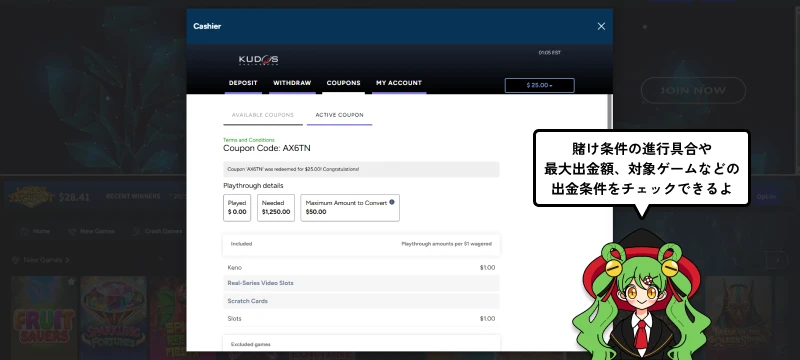Click the Lobby Jackpot badge icon
The height and width of the screenshot is (360, 800).
[x=31, y=196]
